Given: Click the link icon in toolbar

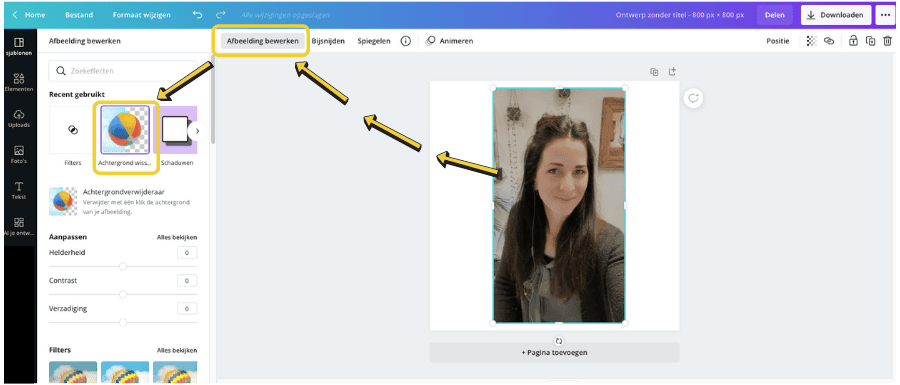Looking at the screenshot, I should [x=829, y=41].
